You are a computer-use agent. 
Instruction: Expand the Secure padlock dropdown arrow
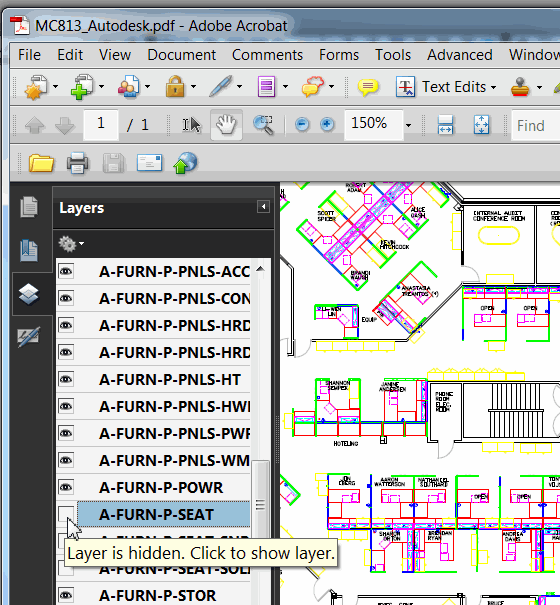point(193,87)
